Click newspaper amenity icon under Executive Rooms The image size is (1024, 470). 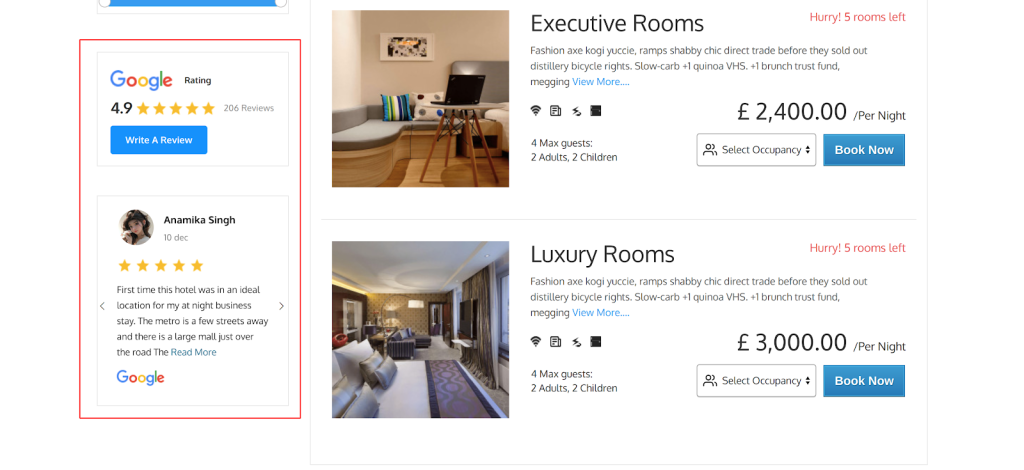555,111
